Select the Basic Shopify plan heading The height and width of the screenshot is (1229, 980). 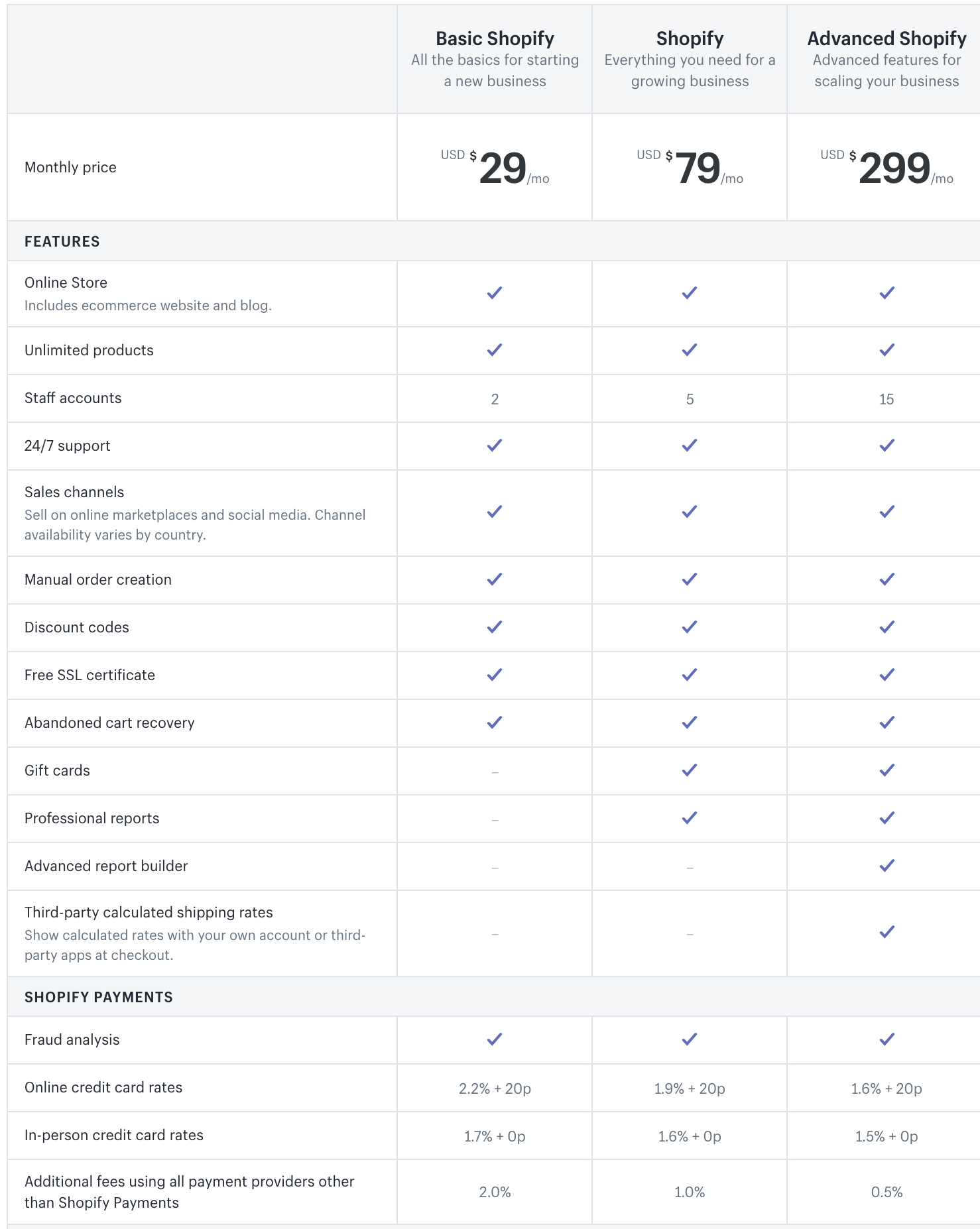pyautogui.click(x=495, y=38)
